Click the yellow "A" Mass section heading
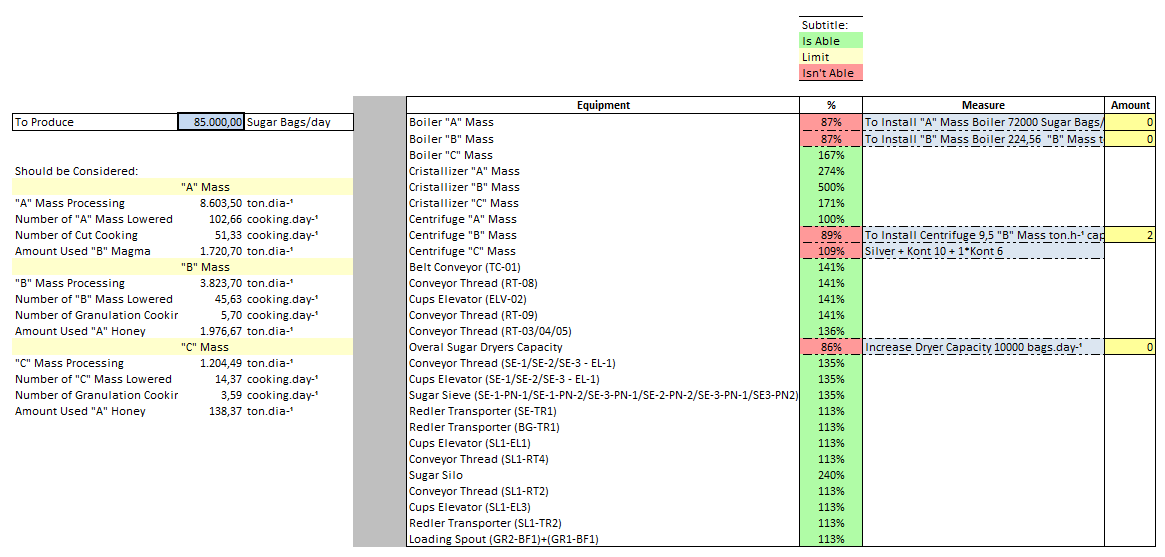The width and height of the screenshot is (1165, 557). pos(205,187)
